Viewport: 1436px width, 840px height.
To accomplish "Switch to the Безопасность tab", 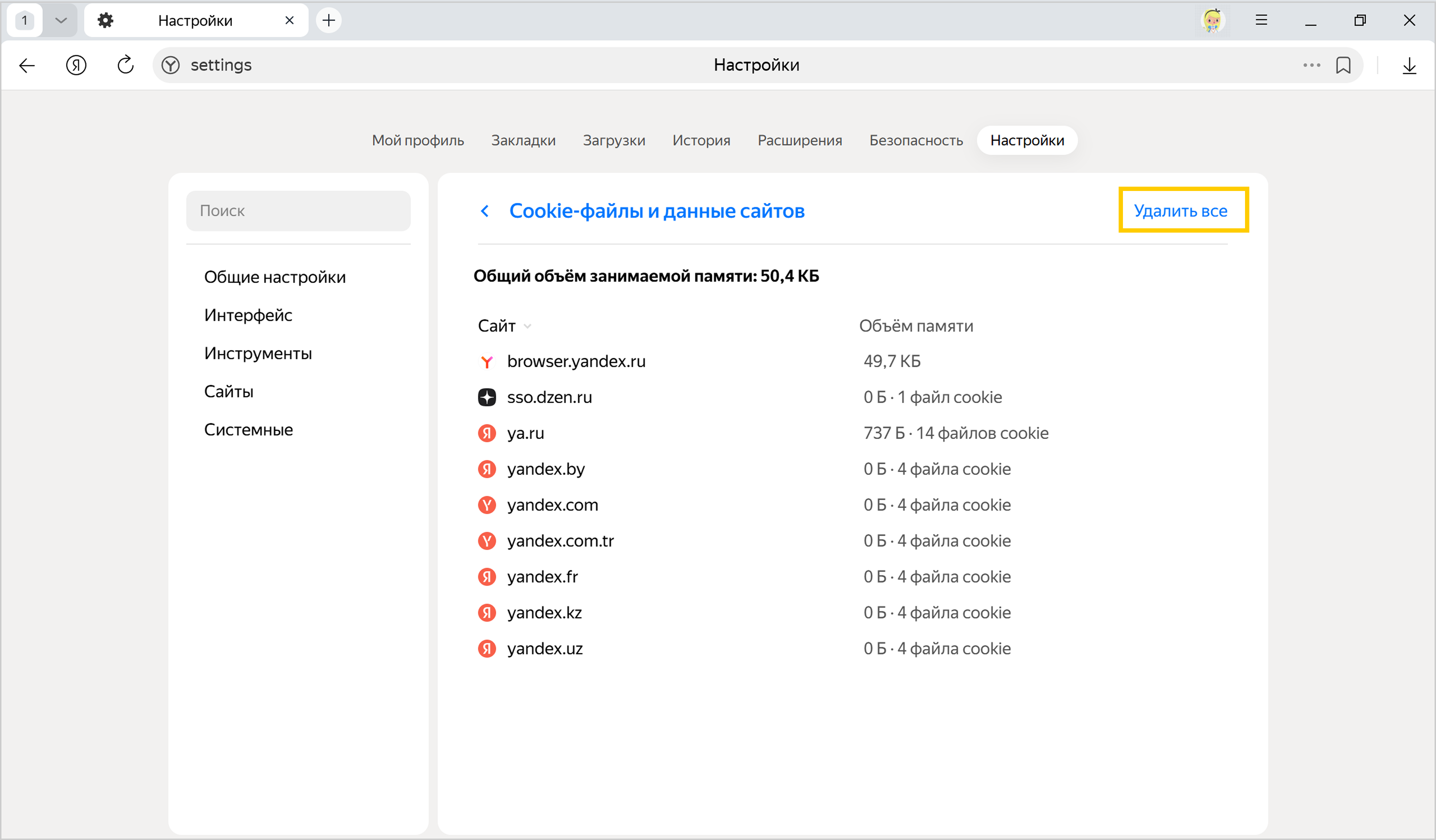I will [x=916, y=140].
